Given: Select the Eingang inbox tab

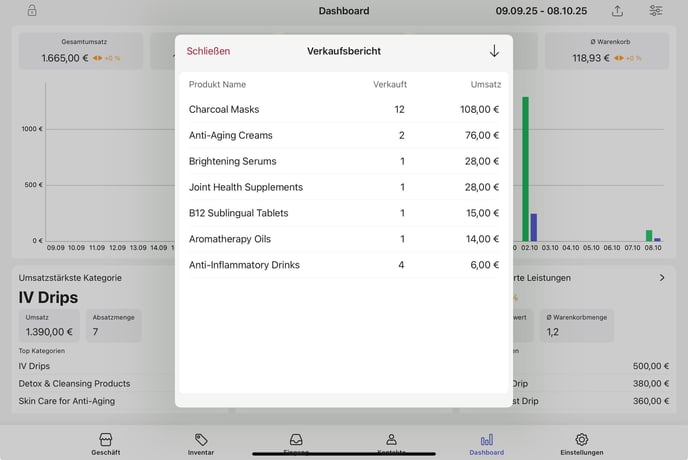Looking at the screenshot, I should [296, 441].
